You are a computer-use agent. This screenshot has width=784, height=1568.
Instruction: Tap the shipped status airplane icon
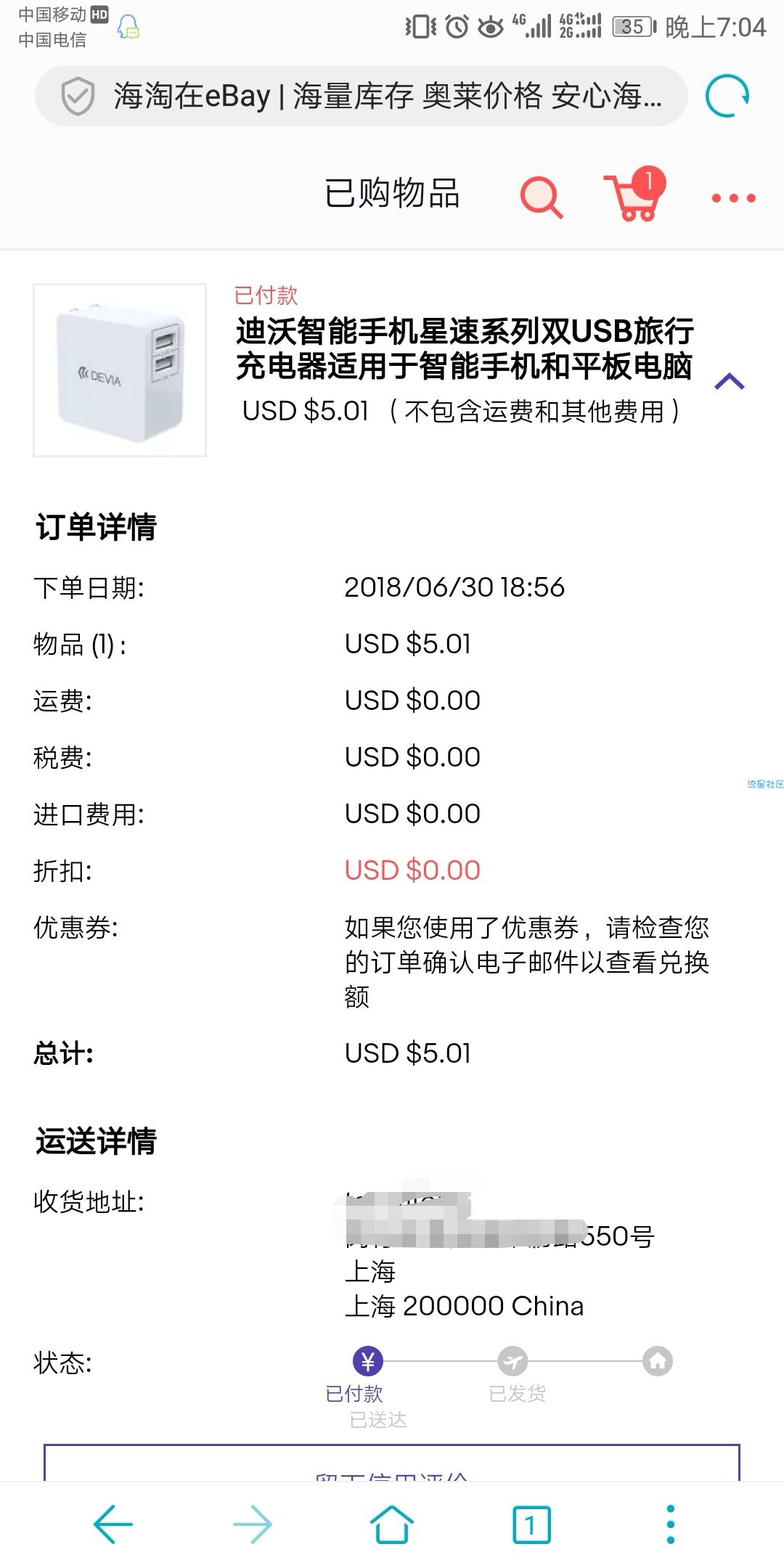(x=513, y=1361)
